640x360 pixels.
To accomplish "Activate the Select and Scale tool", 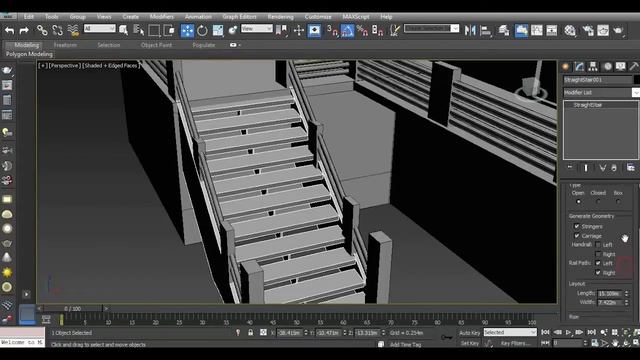I will 218,31.
